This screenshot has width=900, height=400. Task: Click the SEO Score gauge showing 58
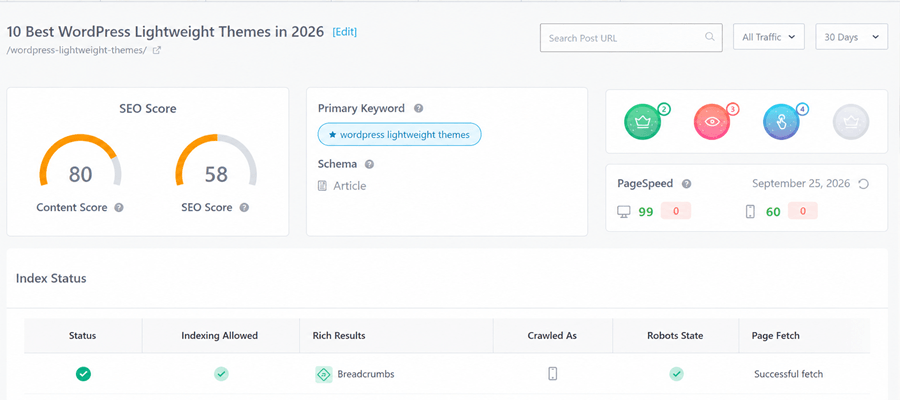tap(216, 161)
